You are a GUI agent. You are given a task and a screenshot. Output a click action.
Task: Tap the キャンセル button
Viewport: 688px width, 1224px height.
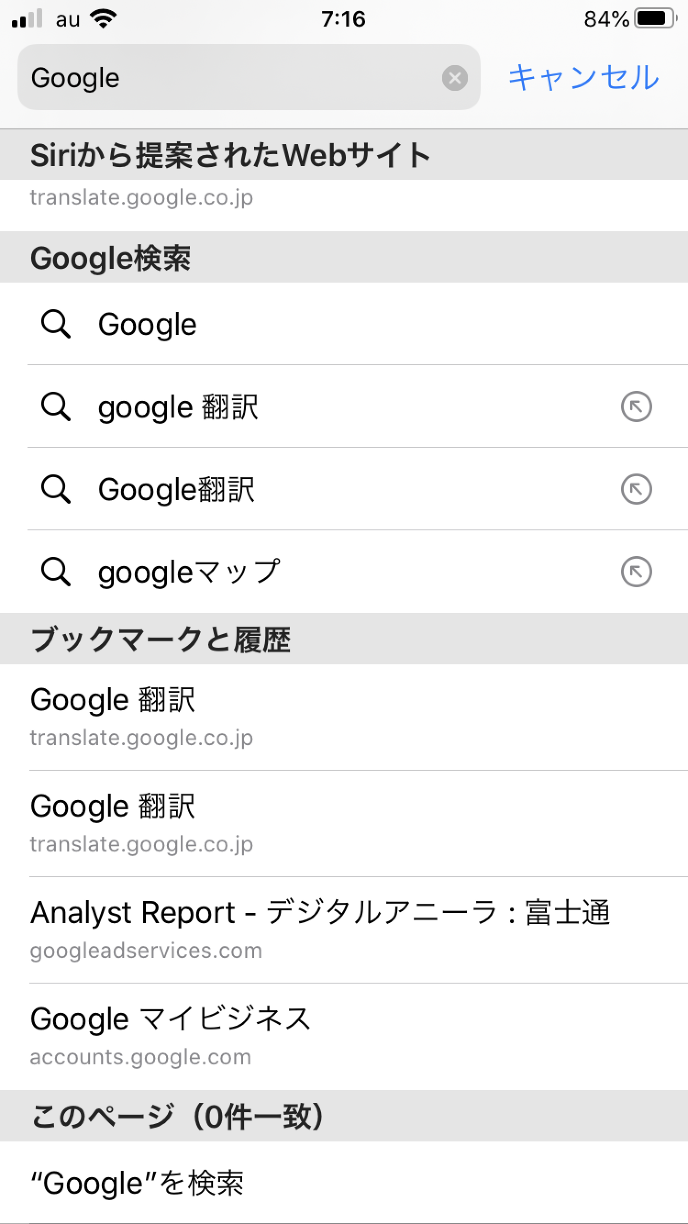tap(584, 77)
